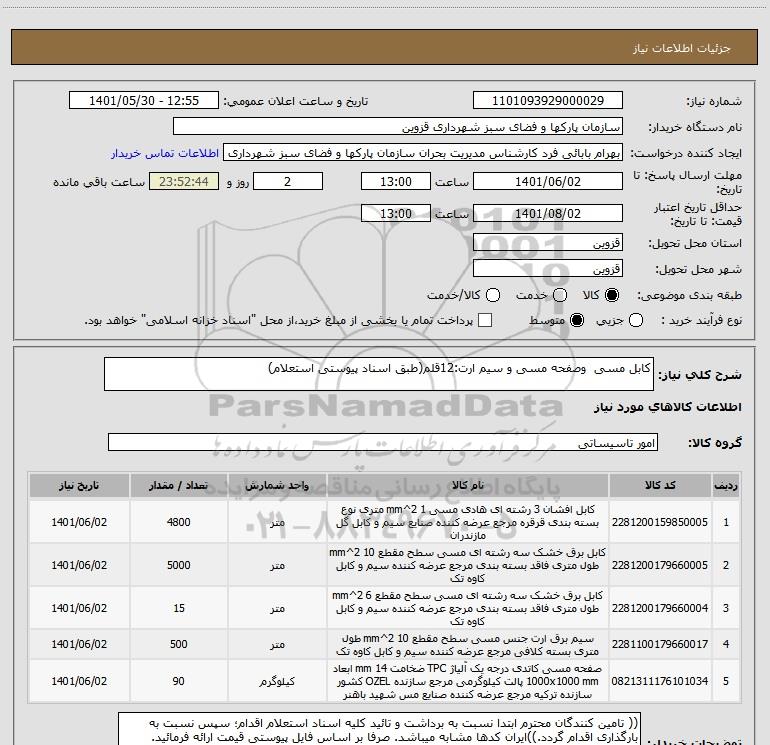Click the buyer organization name field
Viewport: 770px width, 745px height.
pos(398,127)
